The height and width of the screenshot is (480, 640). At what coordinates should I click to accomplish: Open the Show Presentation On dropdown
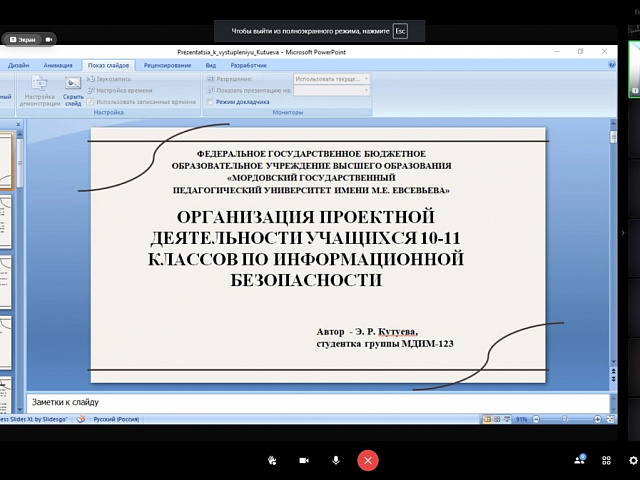(x=331, y=90)
